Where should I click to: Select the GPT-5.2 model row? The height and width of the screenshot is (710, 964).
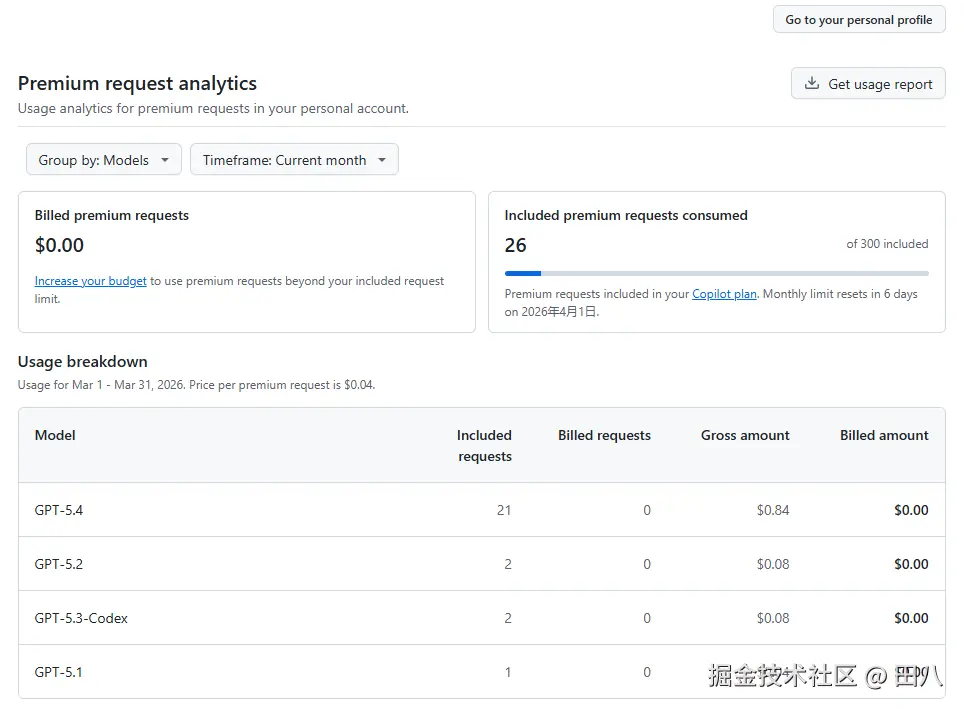(59, 564)
